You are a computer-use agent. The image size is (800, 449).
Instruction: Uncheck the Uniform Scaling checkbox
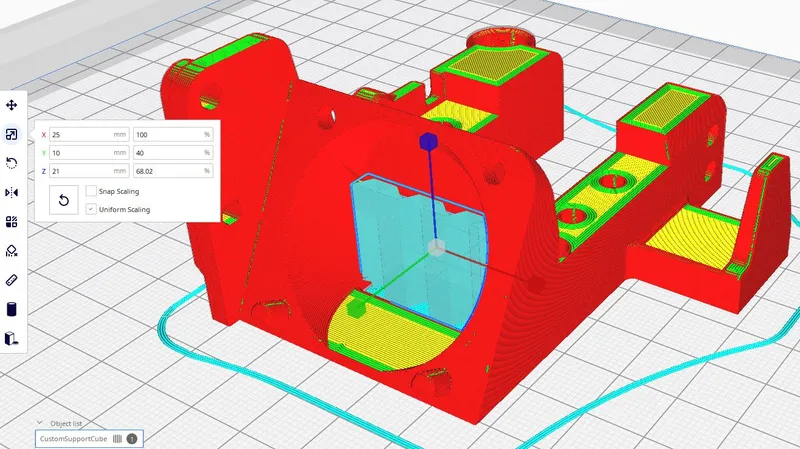(92, 209)
